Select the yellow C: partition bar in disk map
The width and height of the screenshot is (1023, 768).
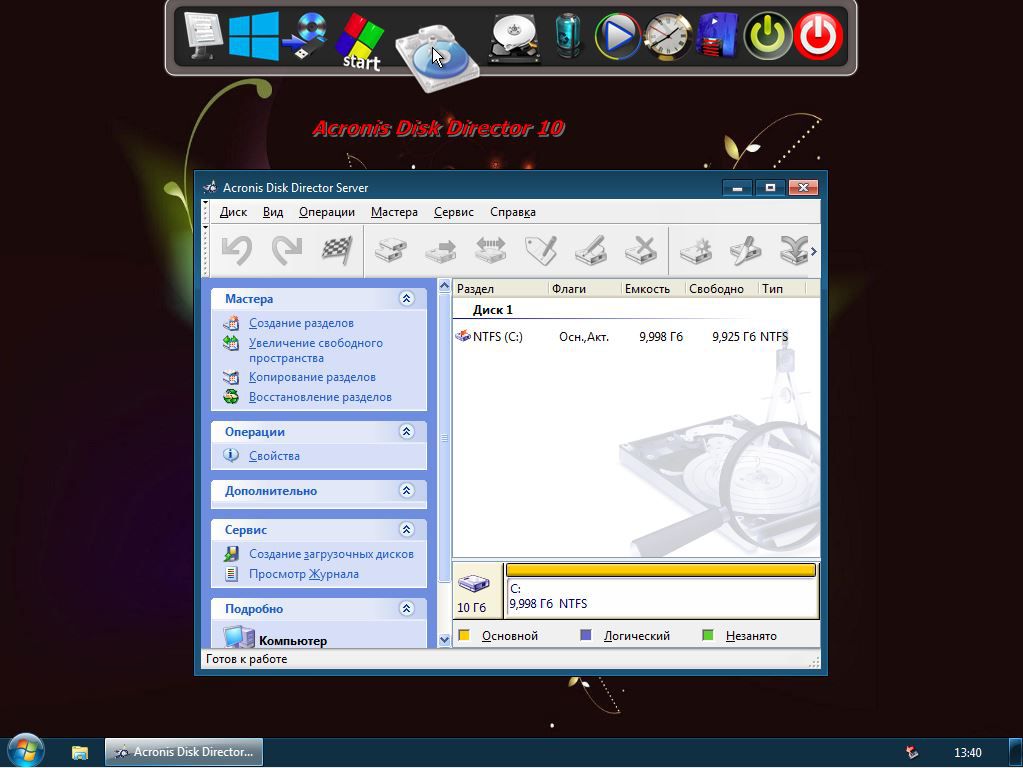pos(661,571)
